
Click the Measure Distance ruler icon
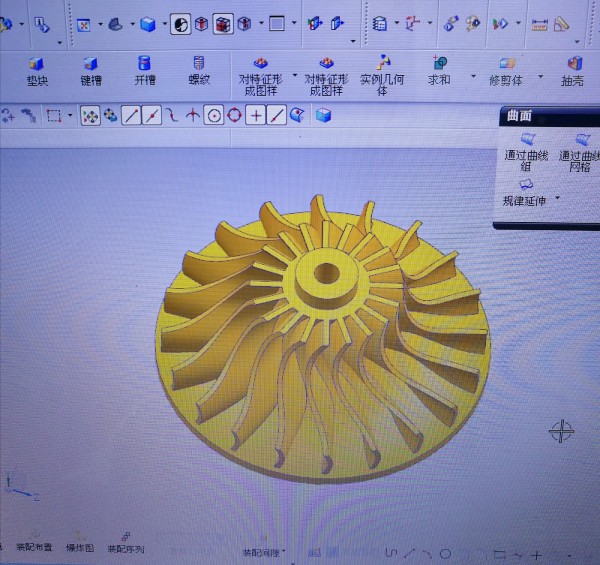pyautogui.click(x=539, y=25)
